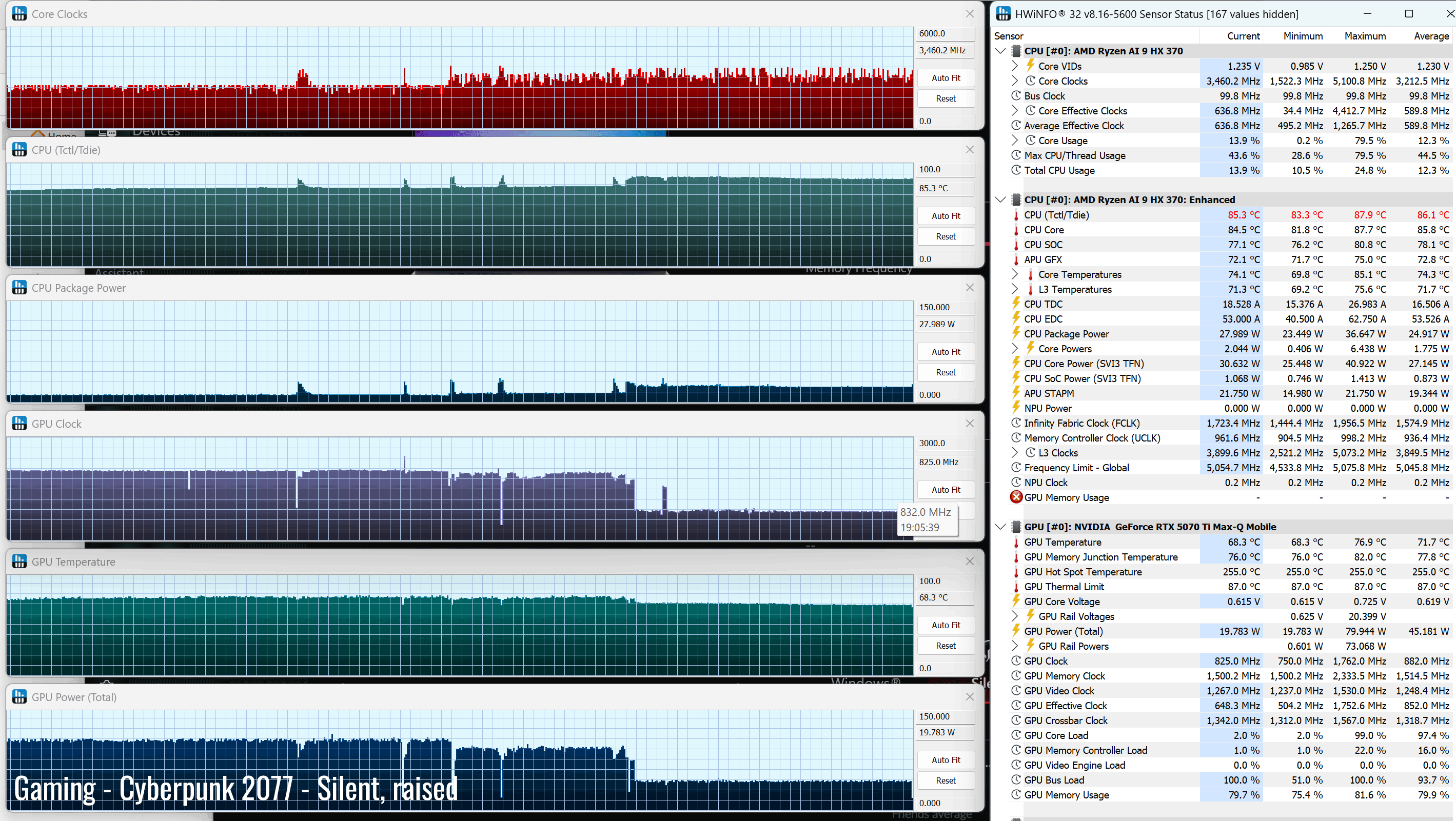This screenshot has height=821, width=1456.
Task: Click the lightning icon beside CPU Package Power
Action: coord(1016,333)
